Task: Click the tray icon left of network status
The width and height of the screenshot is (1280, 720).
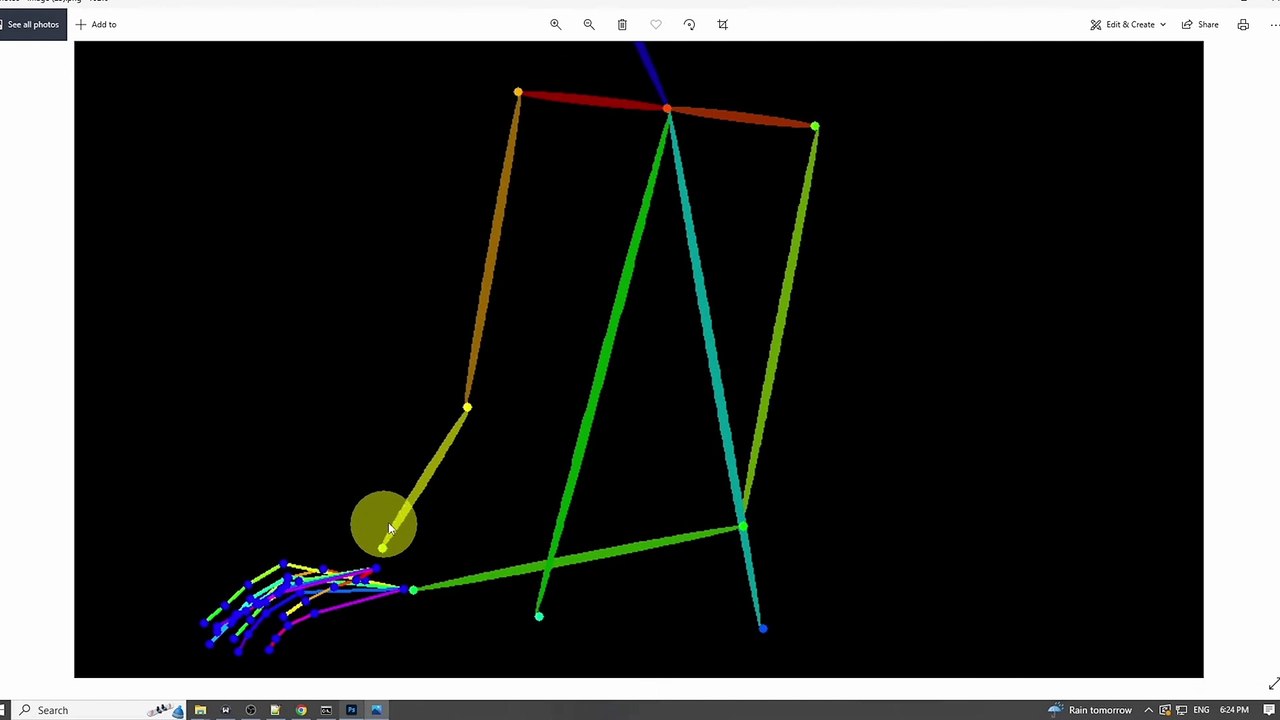Action: (x=1165, y=710)
